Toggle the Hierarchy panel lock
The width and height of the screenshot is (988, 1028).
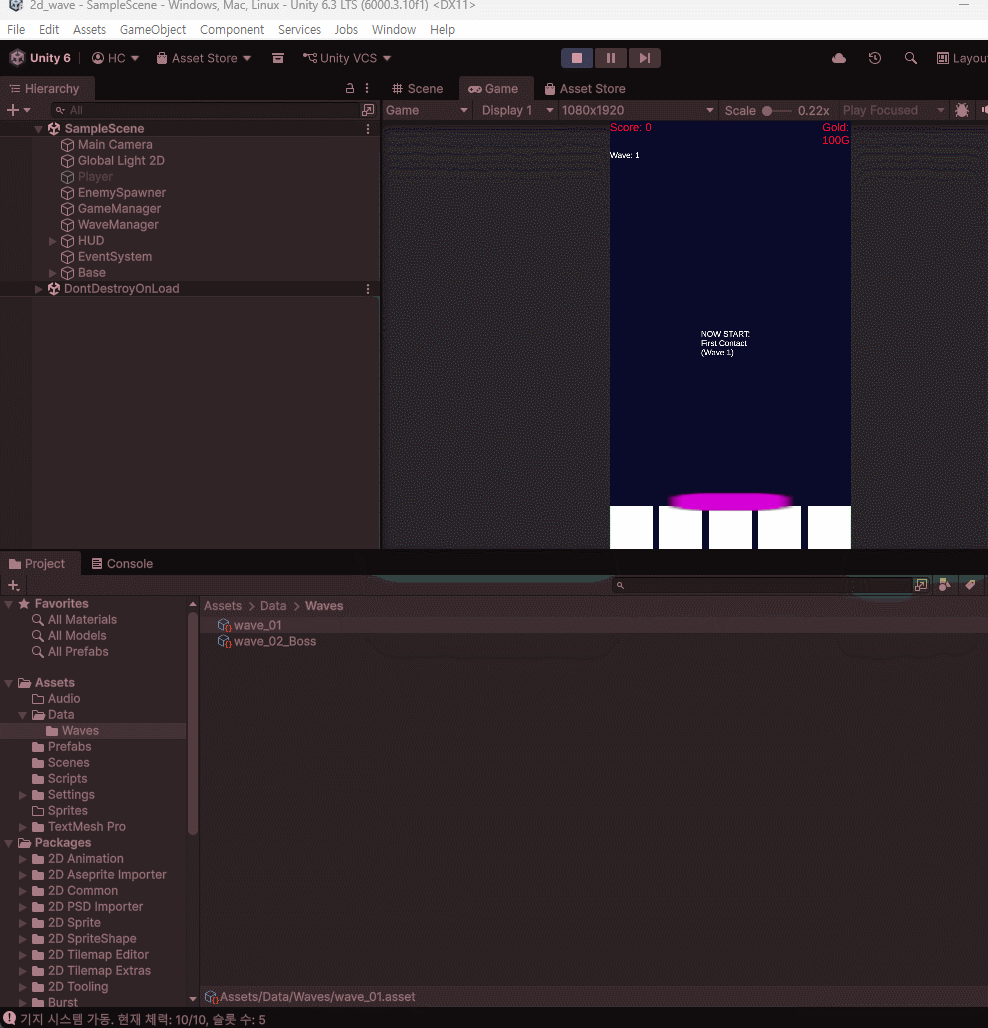pos(349,88)
